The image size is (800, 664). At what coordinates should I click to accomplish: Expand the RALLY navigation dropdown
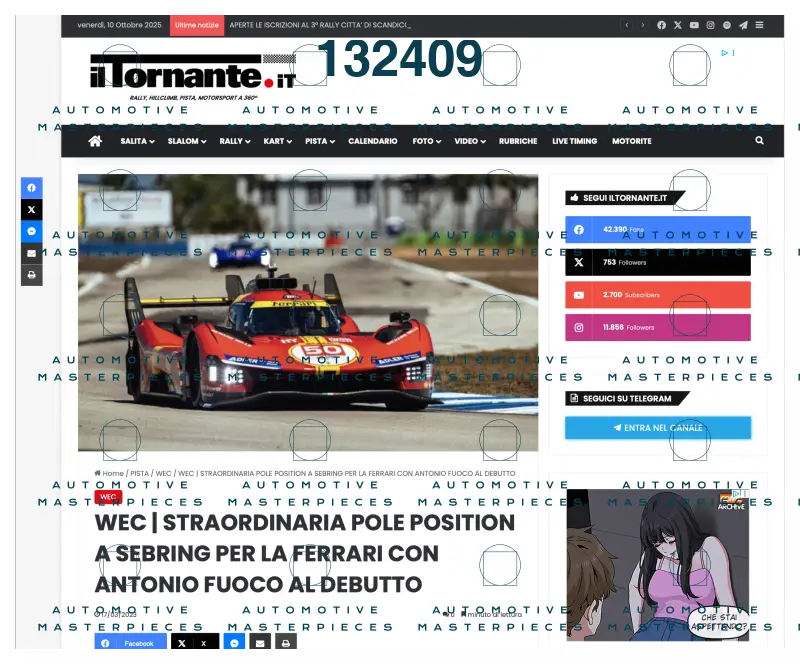pyautogui.click(x=232, y=141)
